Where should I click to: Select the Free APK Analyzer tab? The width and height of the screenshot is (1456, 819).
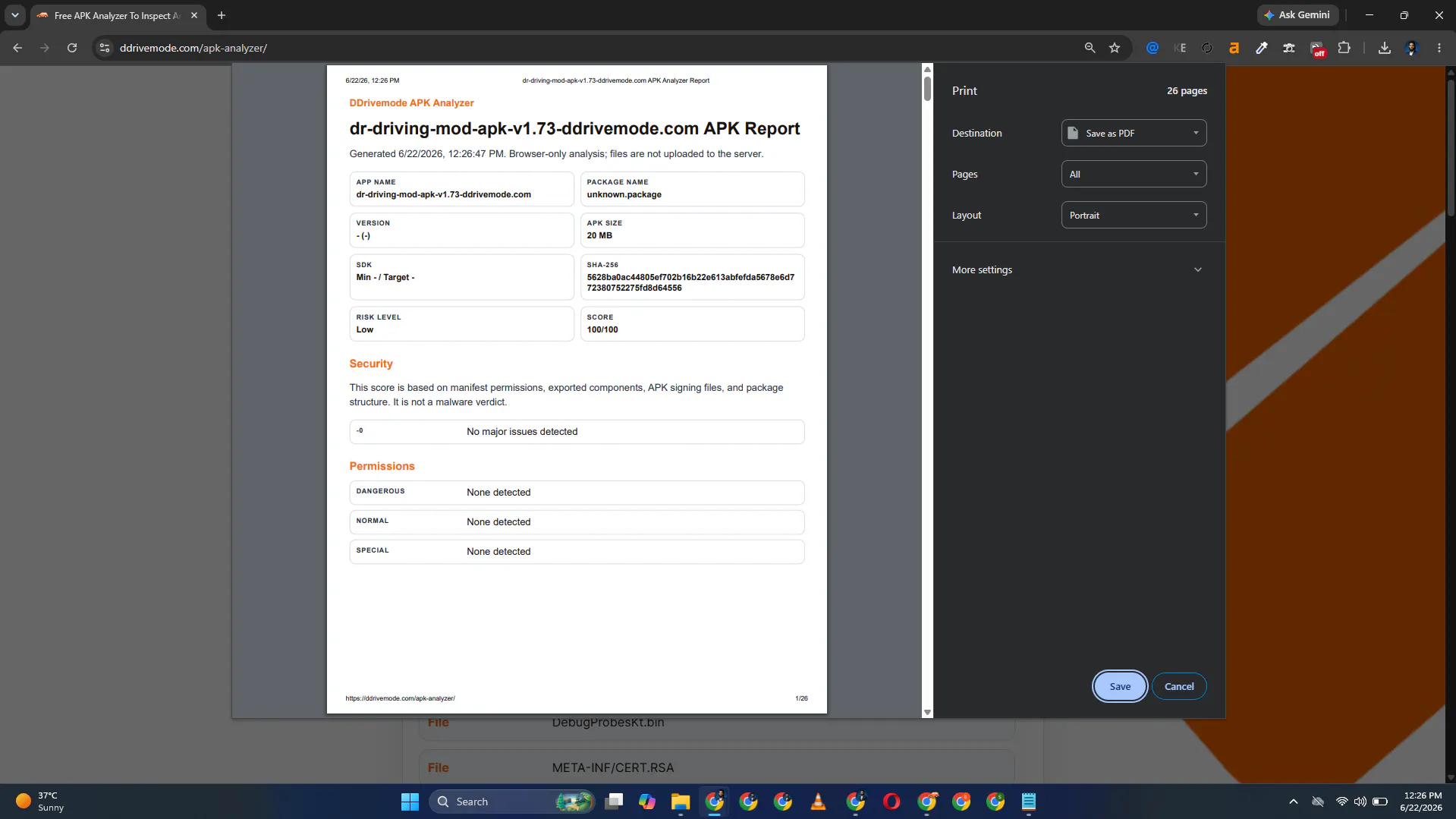pos(118,15)
